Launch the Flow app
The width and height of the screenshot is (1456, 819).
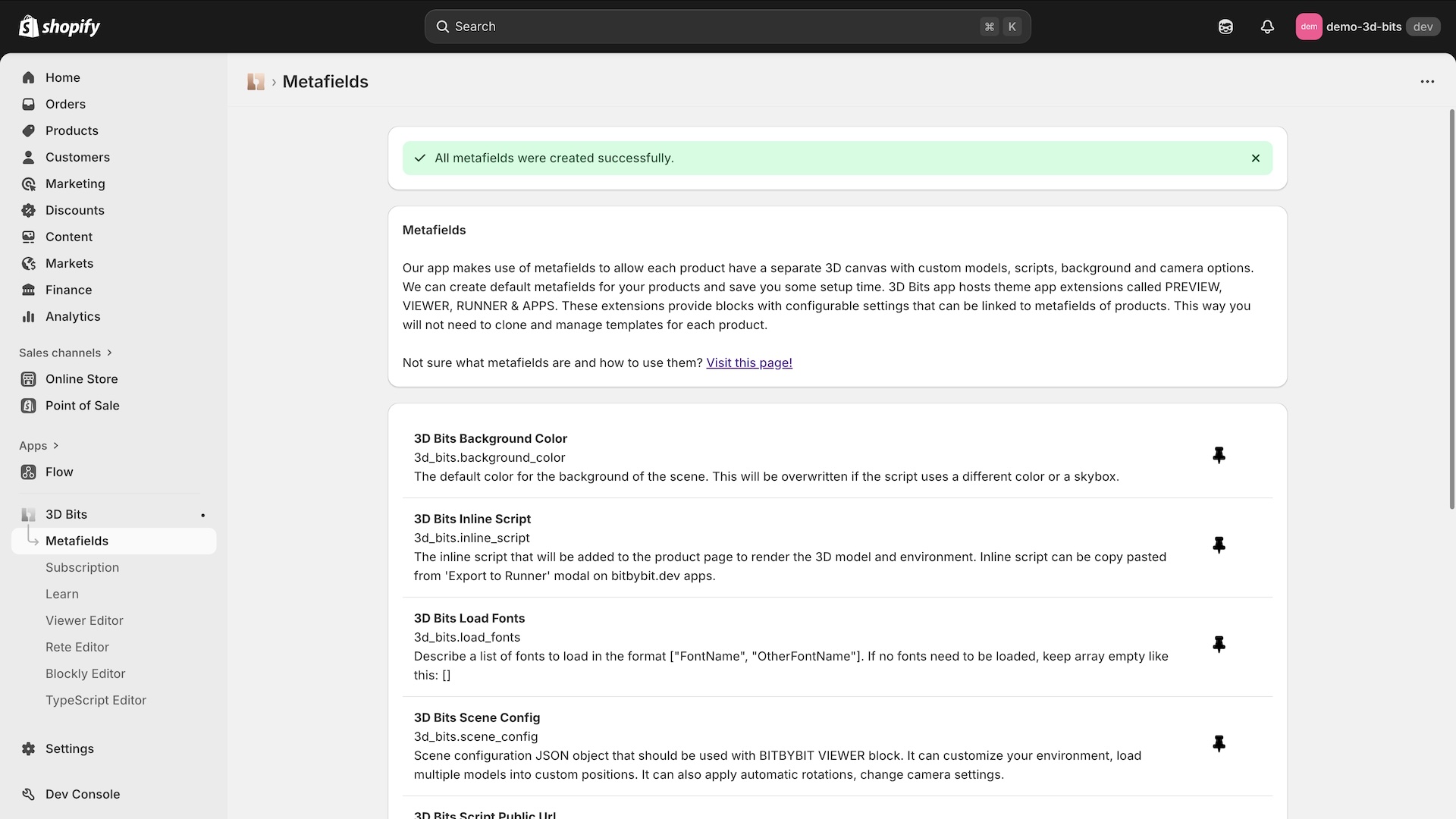pyautogui.click(x=58, y=472)
